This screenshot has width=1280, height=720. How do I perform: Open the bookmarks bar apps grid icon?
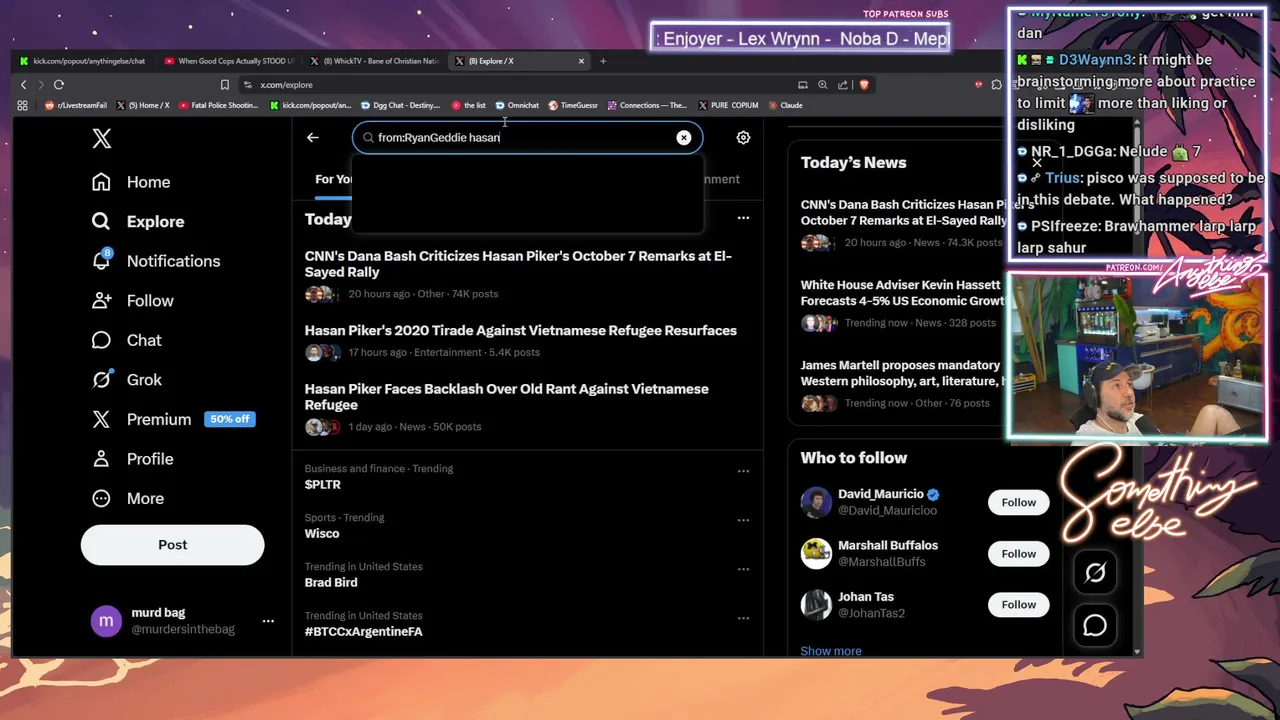22,105
